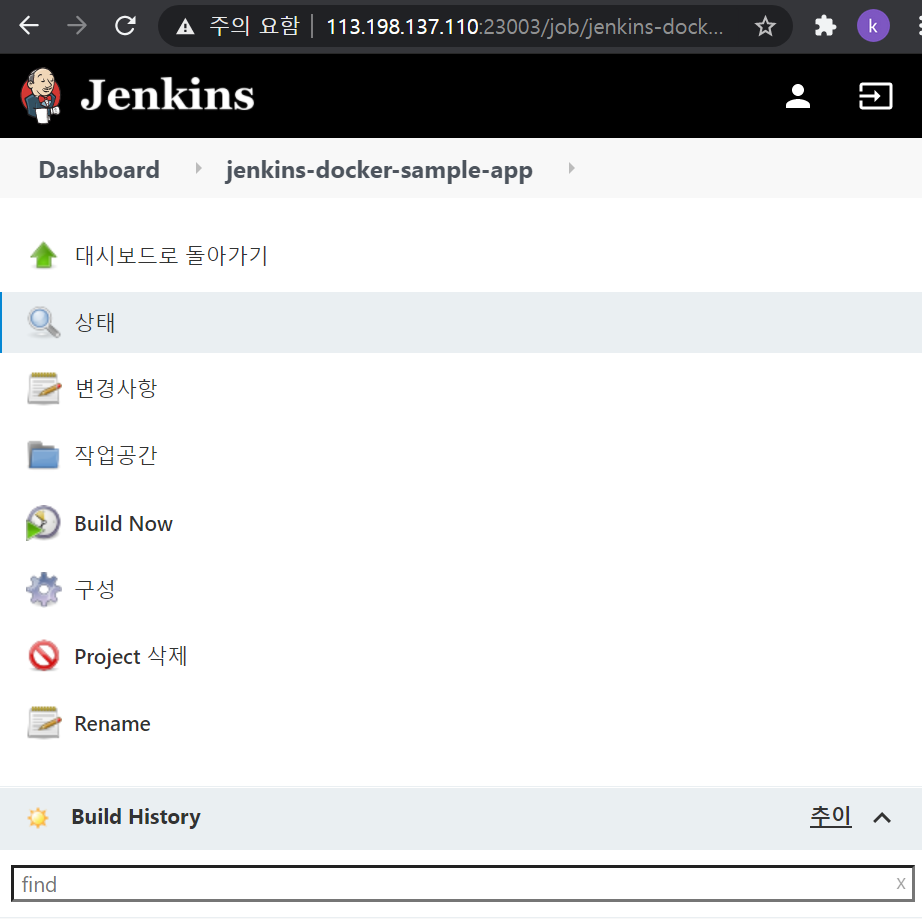Click the not-secure warning triangle
The width and height of the screenshot is (922, 919).
pos(185,26)
